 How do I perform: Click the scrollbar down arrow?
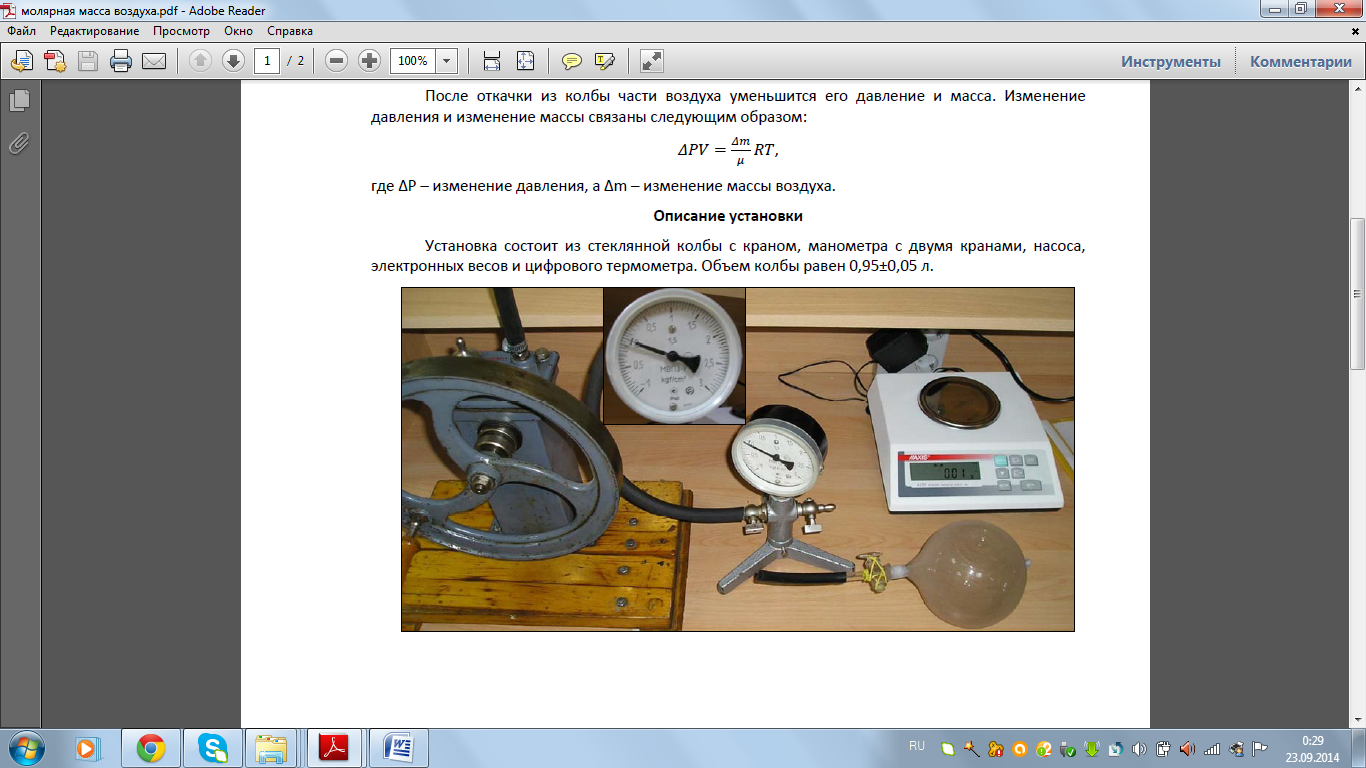1358,720
